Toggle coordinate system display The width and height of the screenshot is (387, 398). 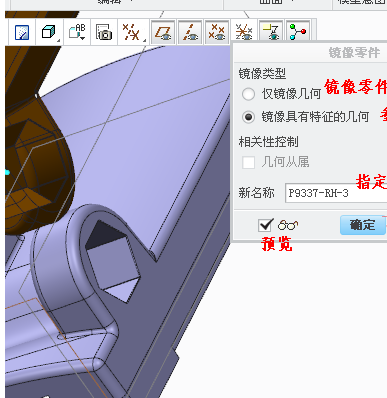click(244, 32)
